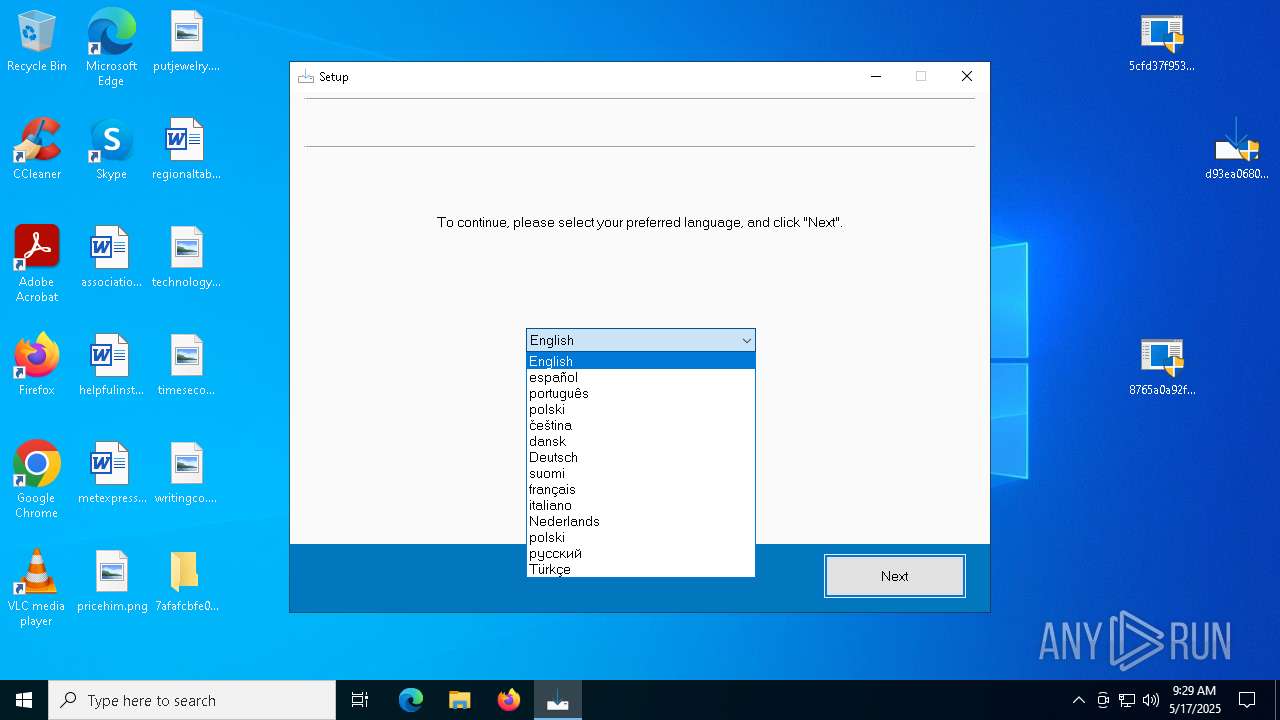
Task: Select the d93ea0680 desktop icon
Action: 1237,150
